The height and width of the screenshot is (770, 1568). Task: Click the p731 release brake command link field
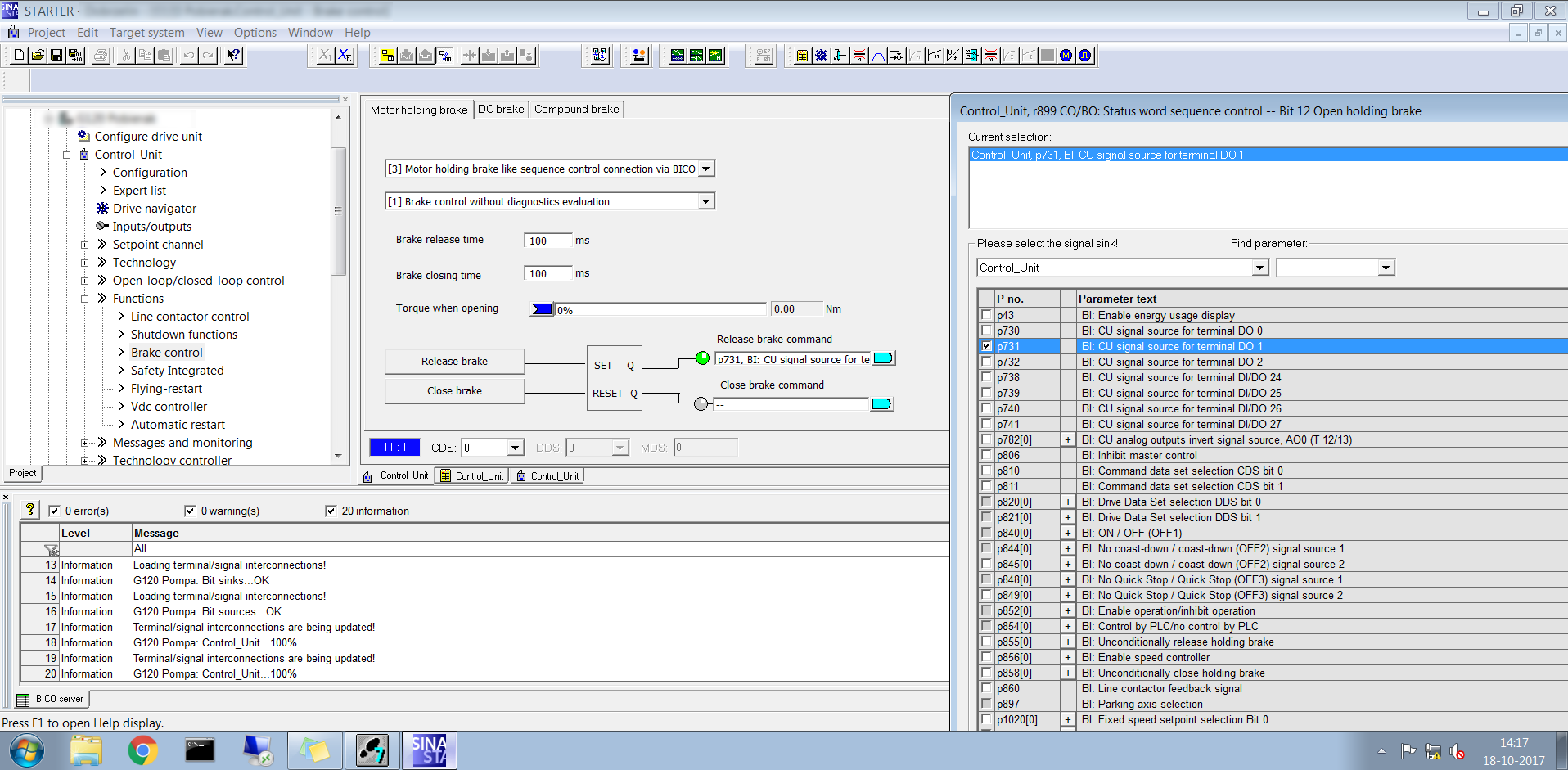[793, 359]
